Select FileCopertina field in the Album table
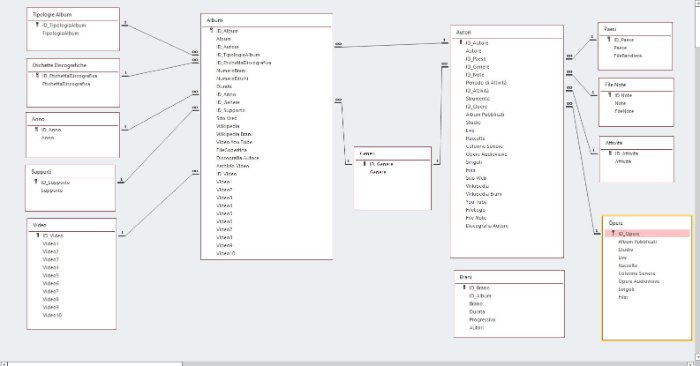Image resolution: width=700 pixels, height=366 pixels. (x=231, y=150)
